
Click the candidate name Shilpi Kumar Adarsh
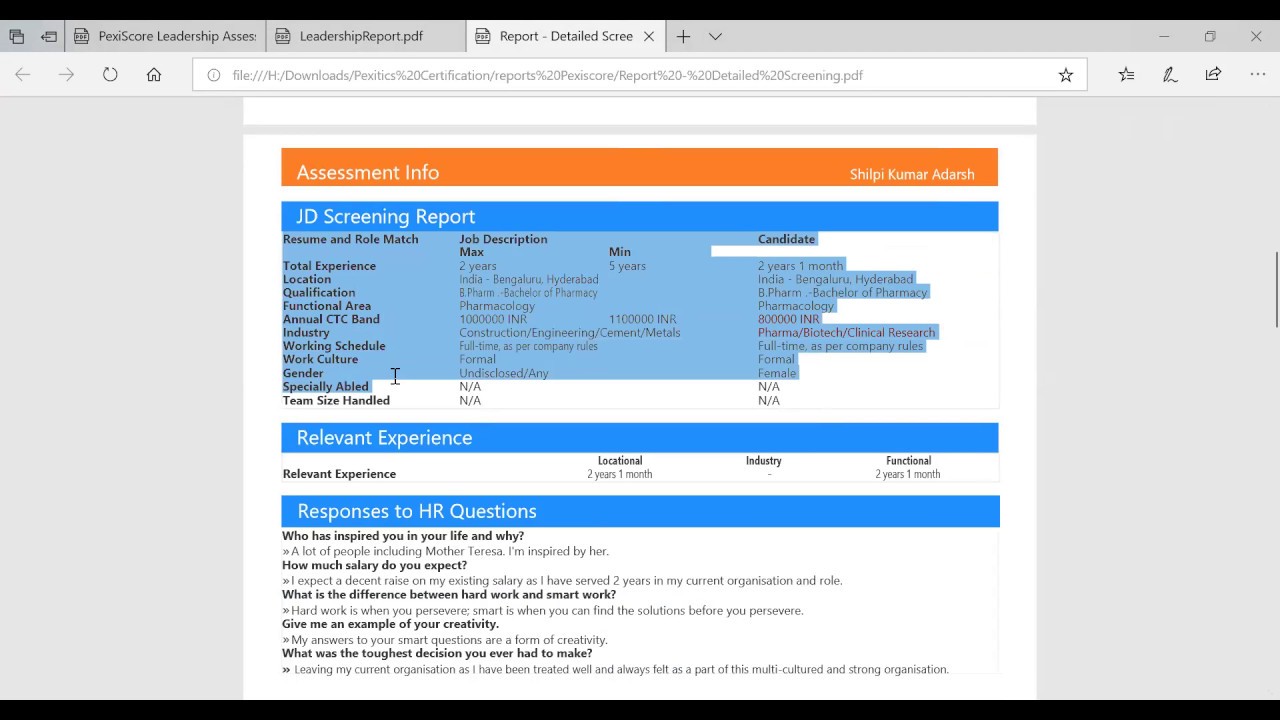pyautogui.click(x=912, y=174)
